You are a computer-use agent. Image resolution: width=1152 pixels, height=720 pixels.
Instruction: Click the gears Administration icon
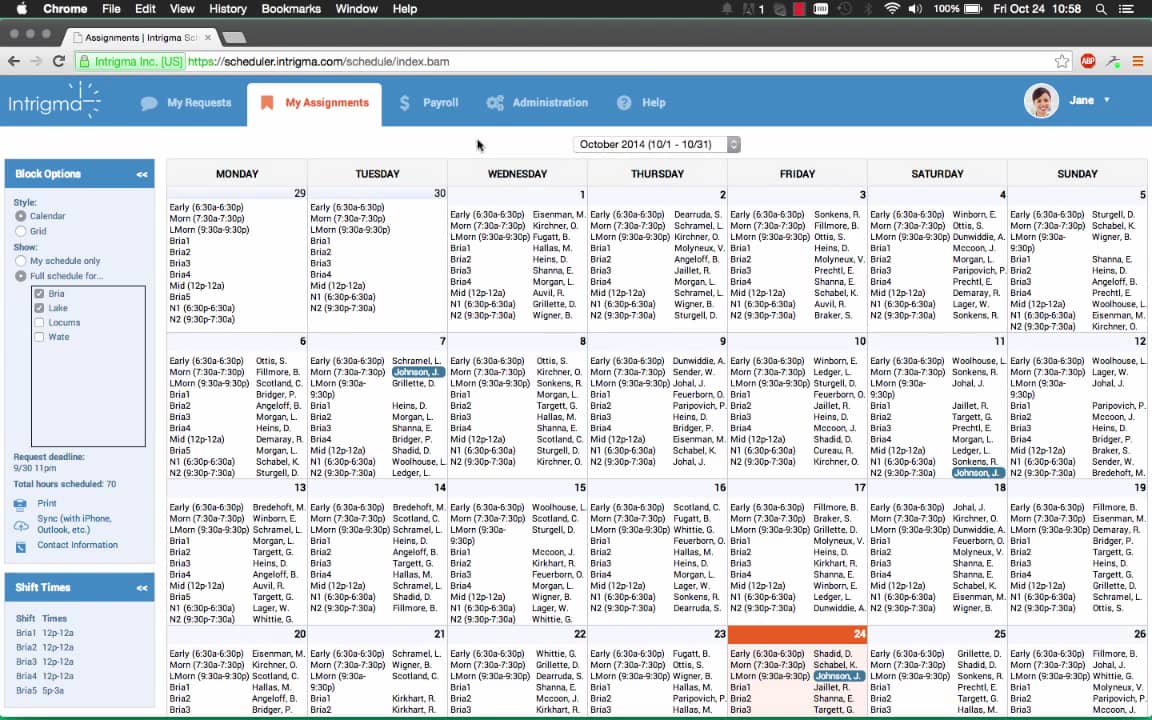(x=495, y=103)
